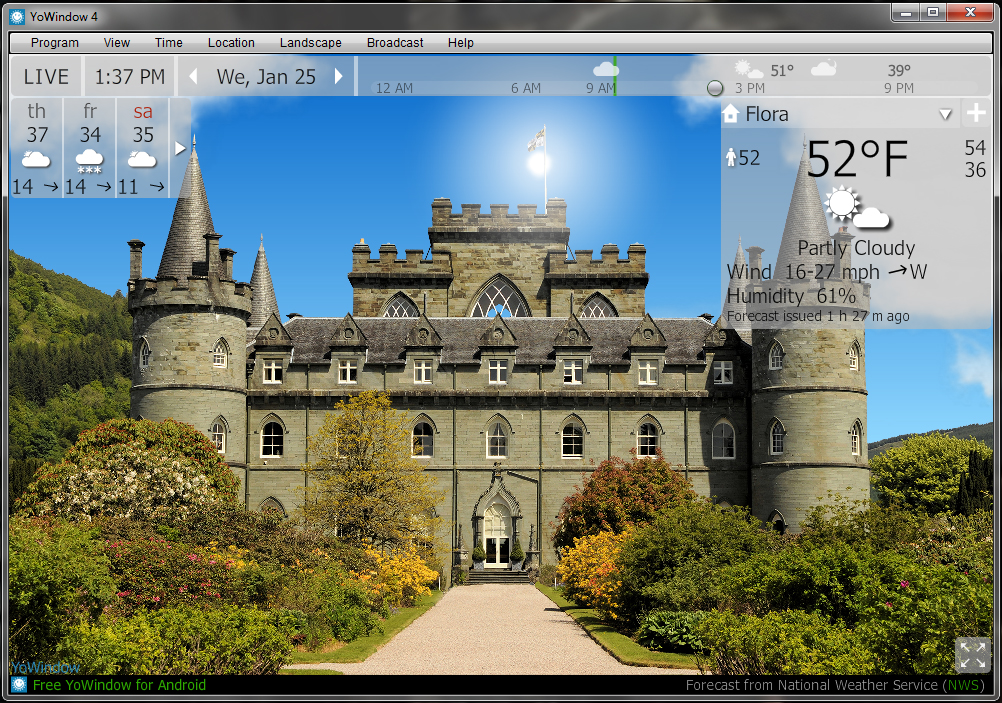
Task: Add a new location with plus icon
Action: click(975, 114)
